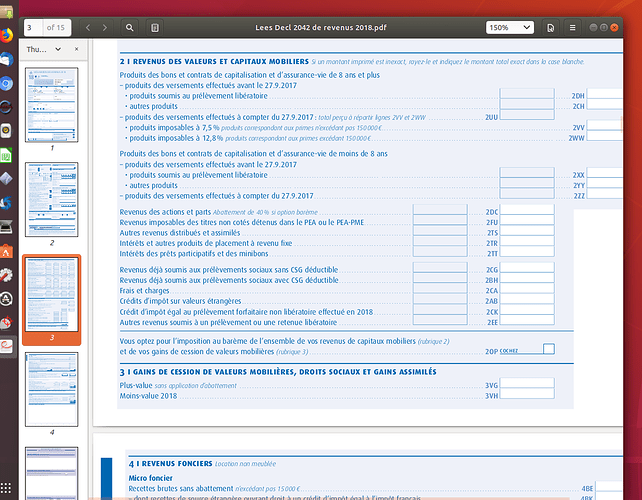Click heading '4 | REVENUS FONCIERS'
This screenshot has height=500, width=642.
170,464
